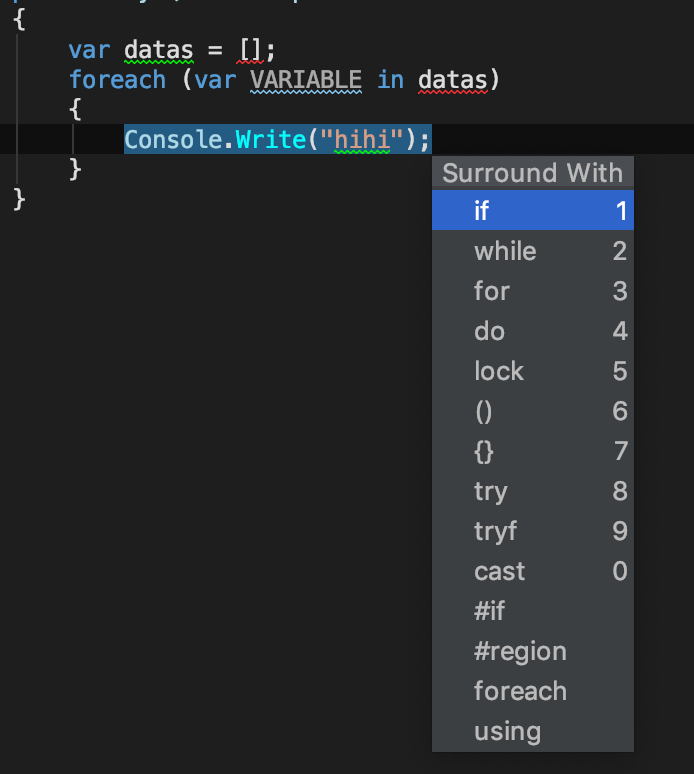This screenshot has width=694, height=774.
Task: Click the 'Write' method name
Action: 269,139
